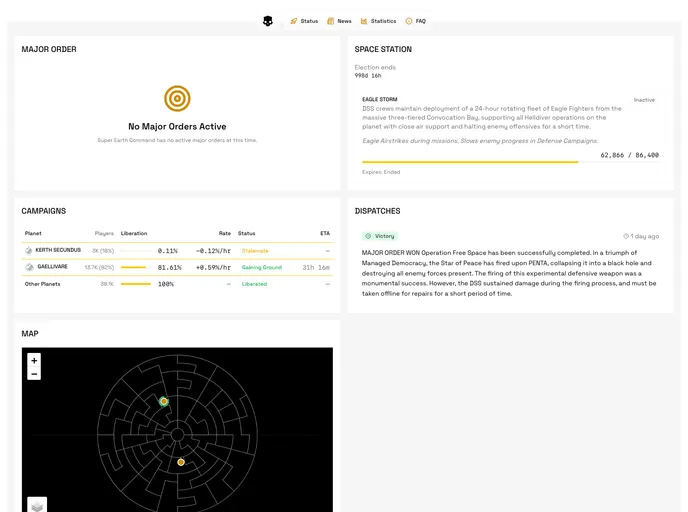Screen dimensions: 688x512
Task: Click the 31h 16m ETA value
Action: coord(316,267)
